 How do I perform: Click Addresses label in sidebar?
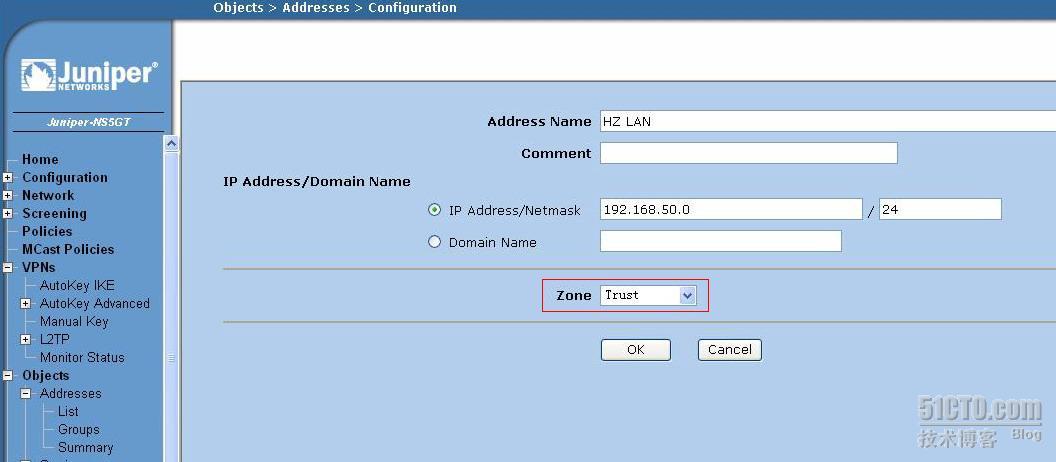pos(71,393)
